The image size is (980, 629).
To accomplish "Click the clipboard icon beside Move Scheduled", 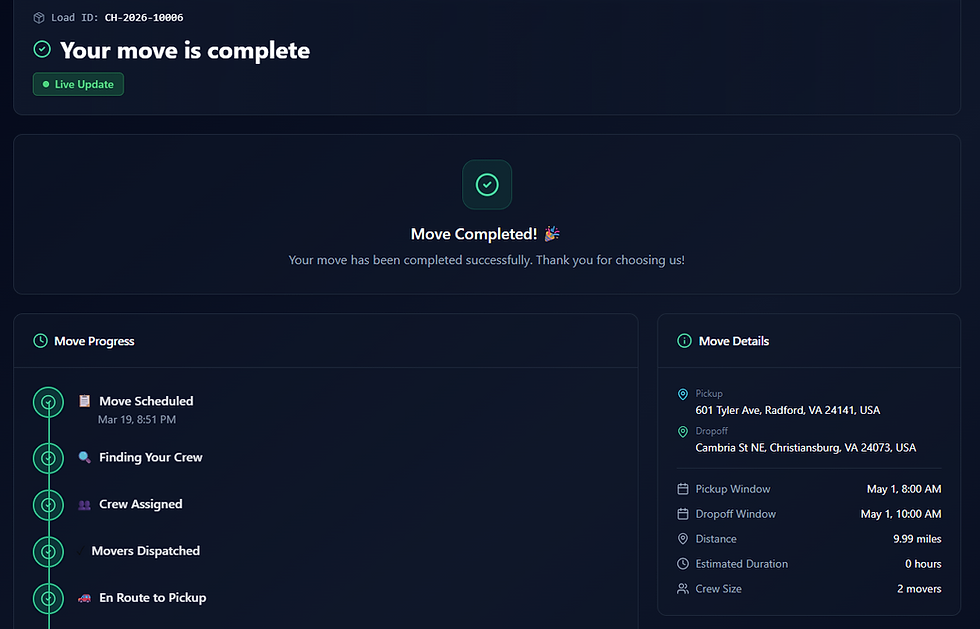I will [84, 401].
